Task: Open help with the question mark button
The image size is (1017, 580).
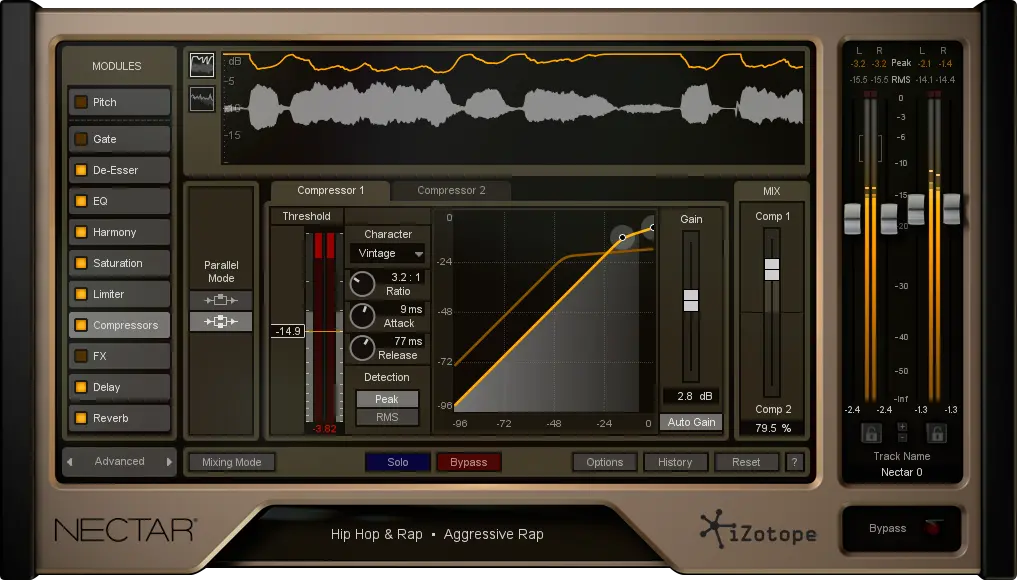Action: point(795,462)
